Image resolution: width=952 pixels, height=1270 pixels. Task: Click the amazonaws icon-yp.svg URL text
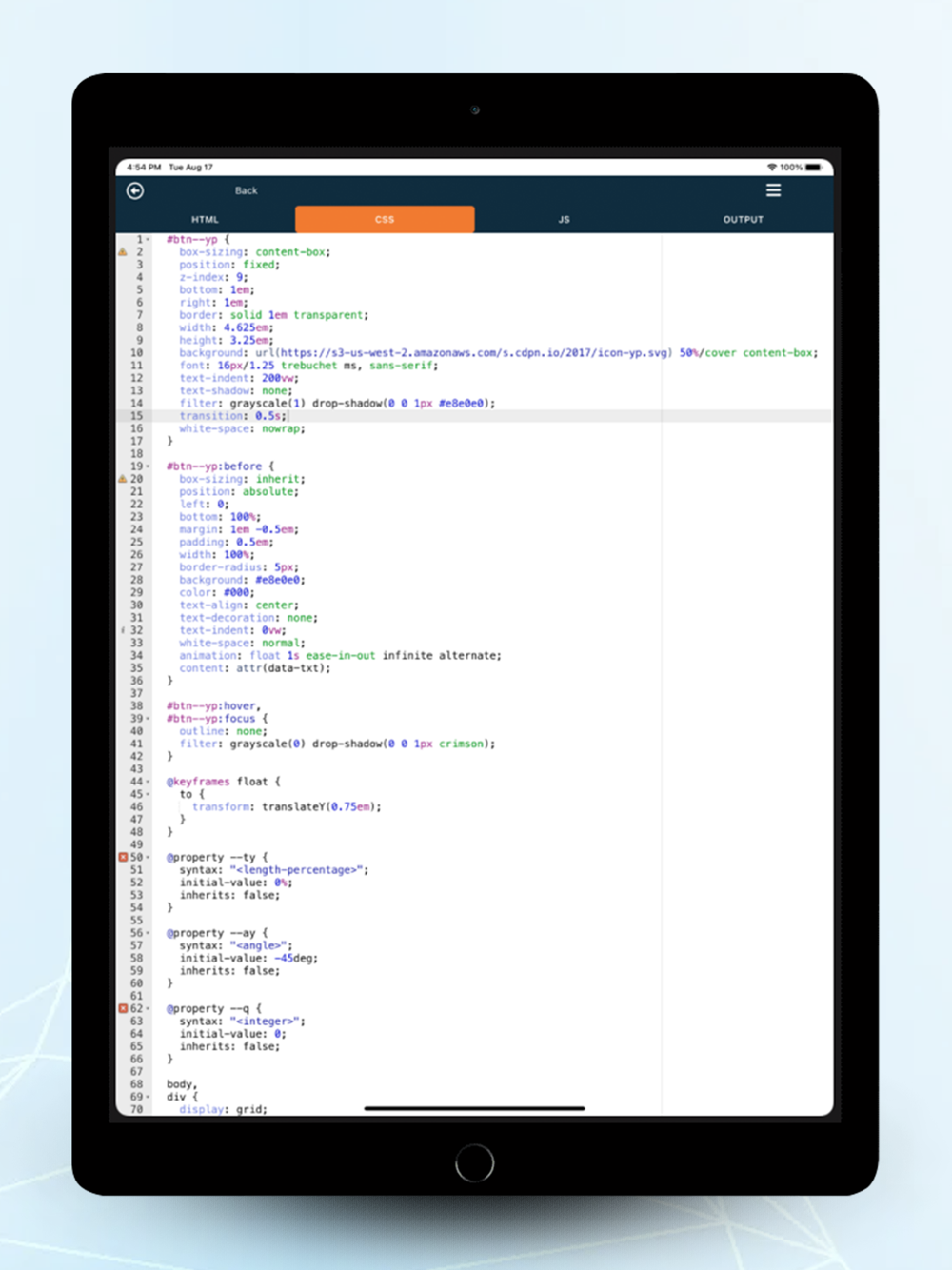click(x=476, y=353)
